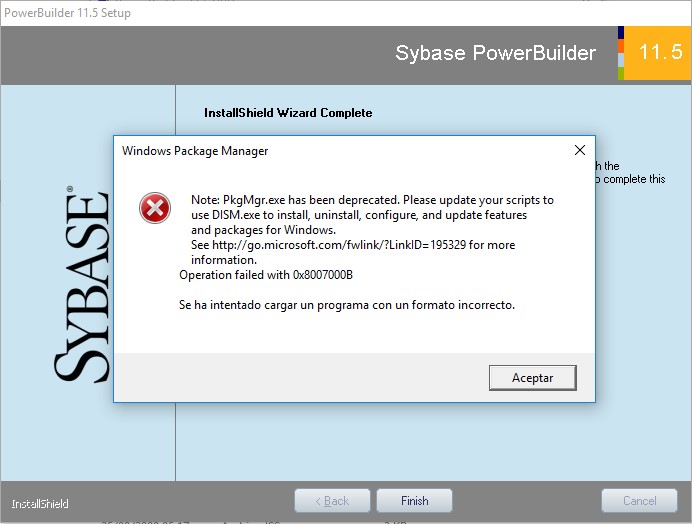The image size is (692, 524).
Task: Click the red error icon
Action: click(x=155, y=208)
